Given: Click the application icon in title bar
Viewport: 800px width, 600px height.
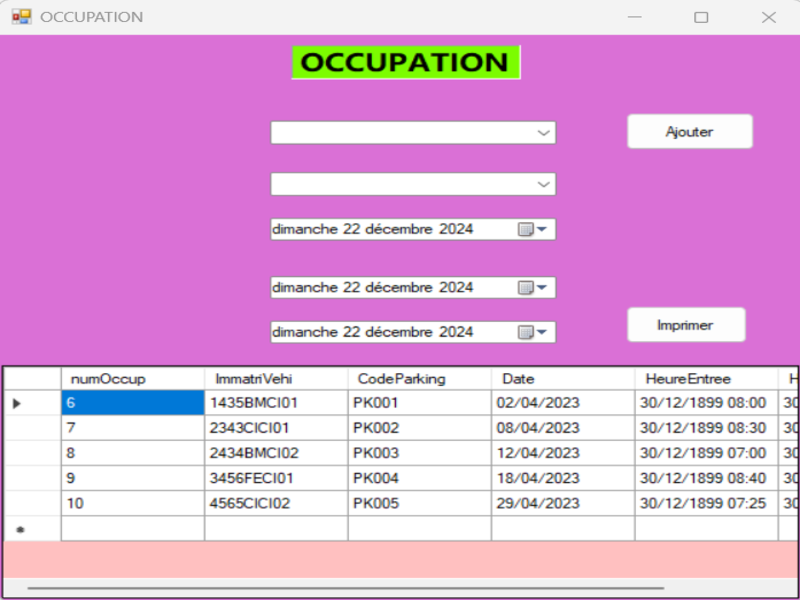Looking at the screenshot, I should coord(21,17).
